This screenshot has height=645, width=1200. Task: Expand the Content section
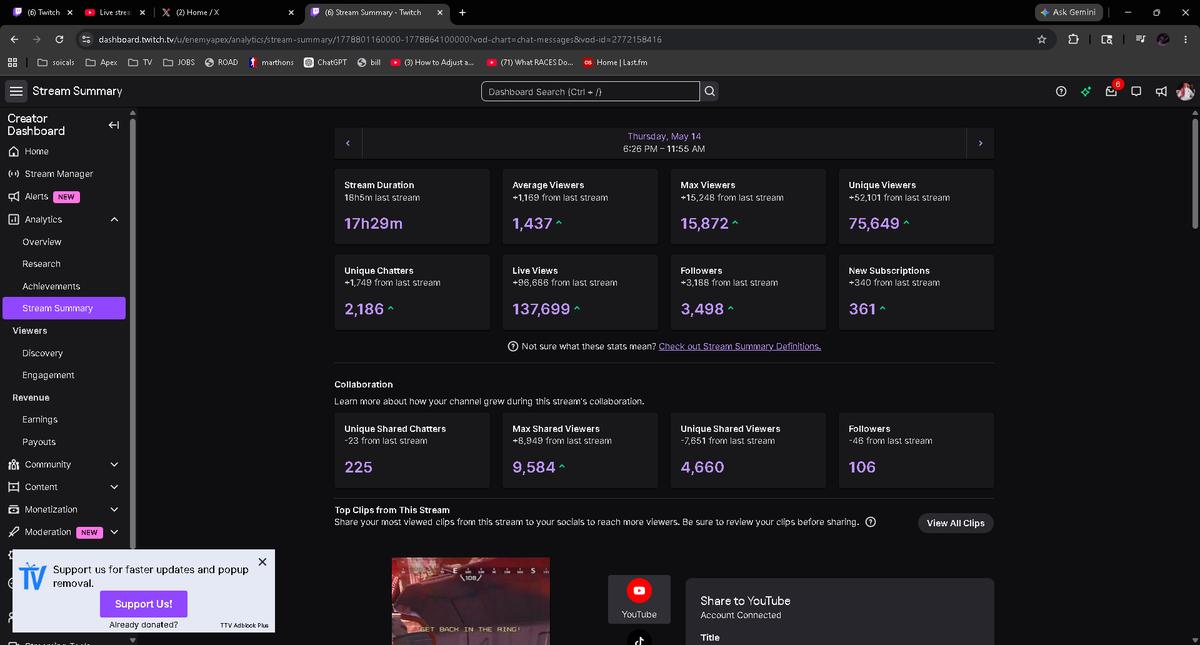(114, 487)
